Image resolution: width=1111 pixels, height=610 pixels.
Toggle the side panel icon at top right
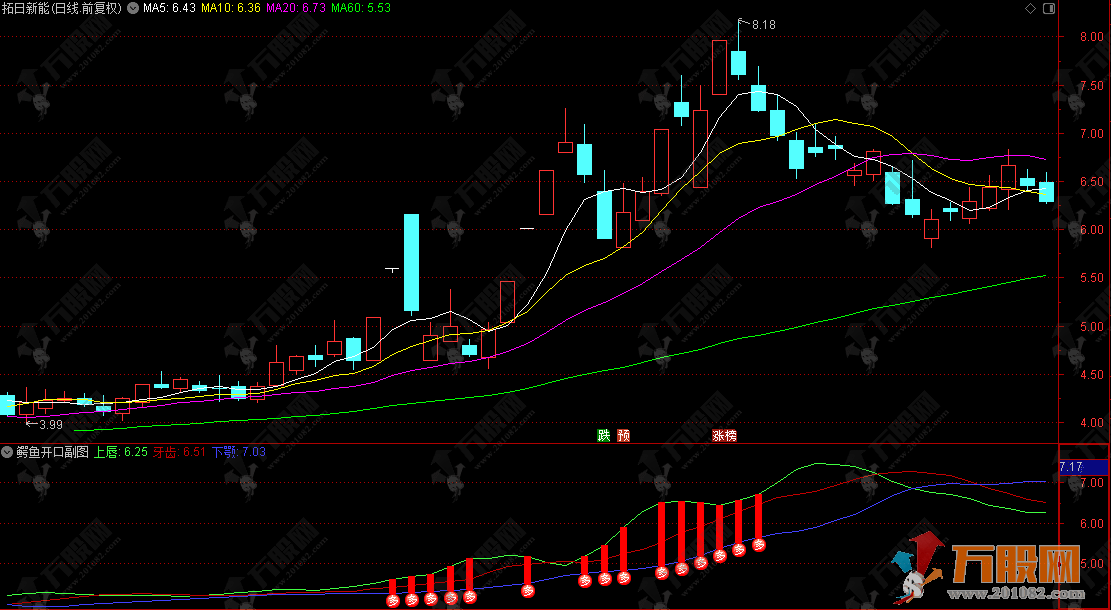click(1047, 9)
